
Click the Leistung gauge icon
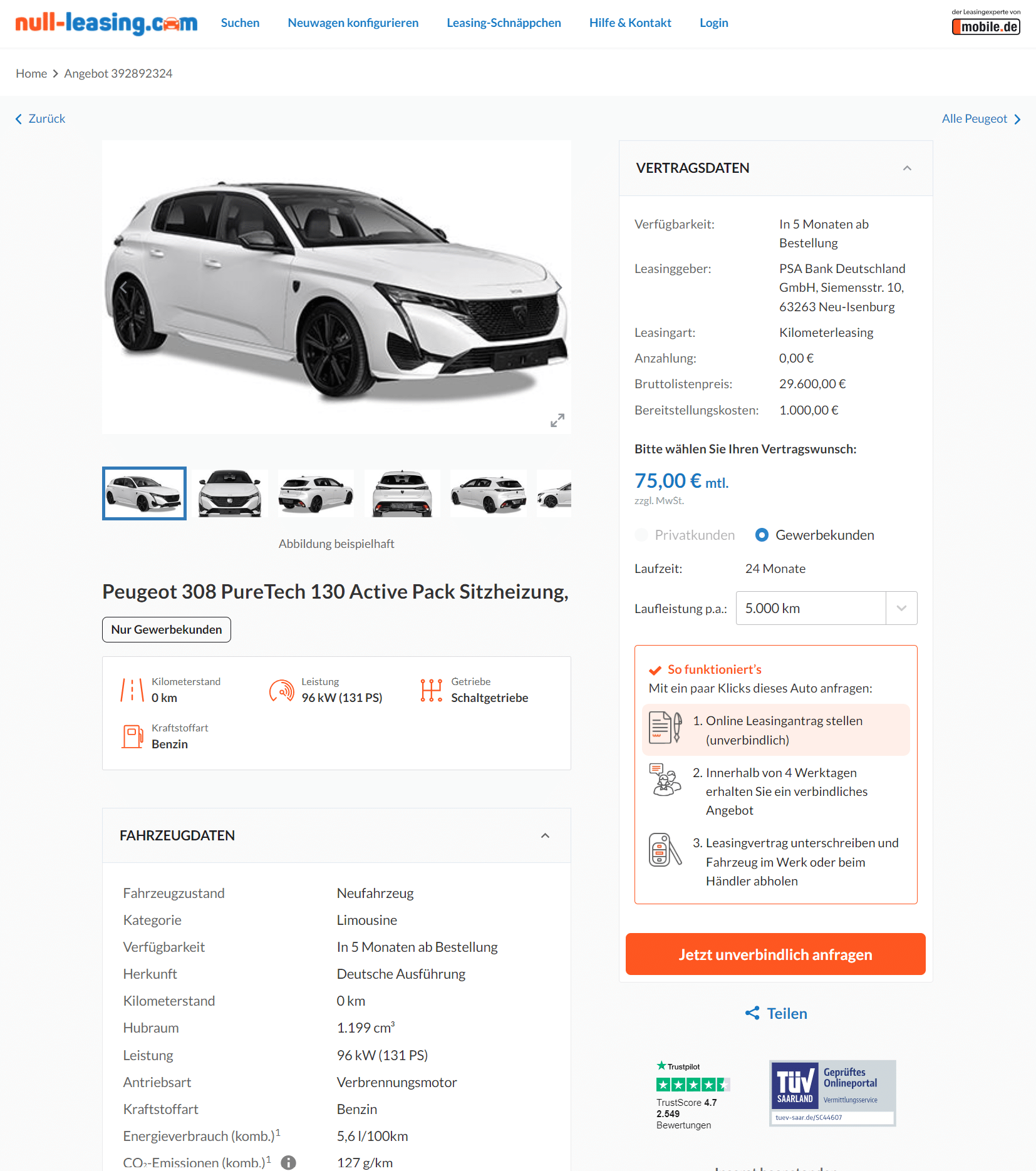281,690
